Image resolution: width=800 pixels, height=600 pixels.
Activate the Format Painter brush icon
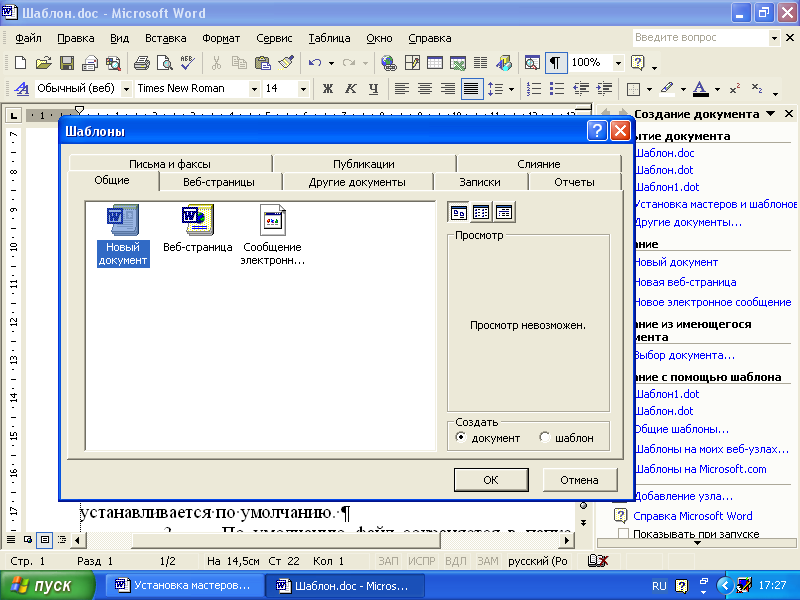click(x=286, y=63)
